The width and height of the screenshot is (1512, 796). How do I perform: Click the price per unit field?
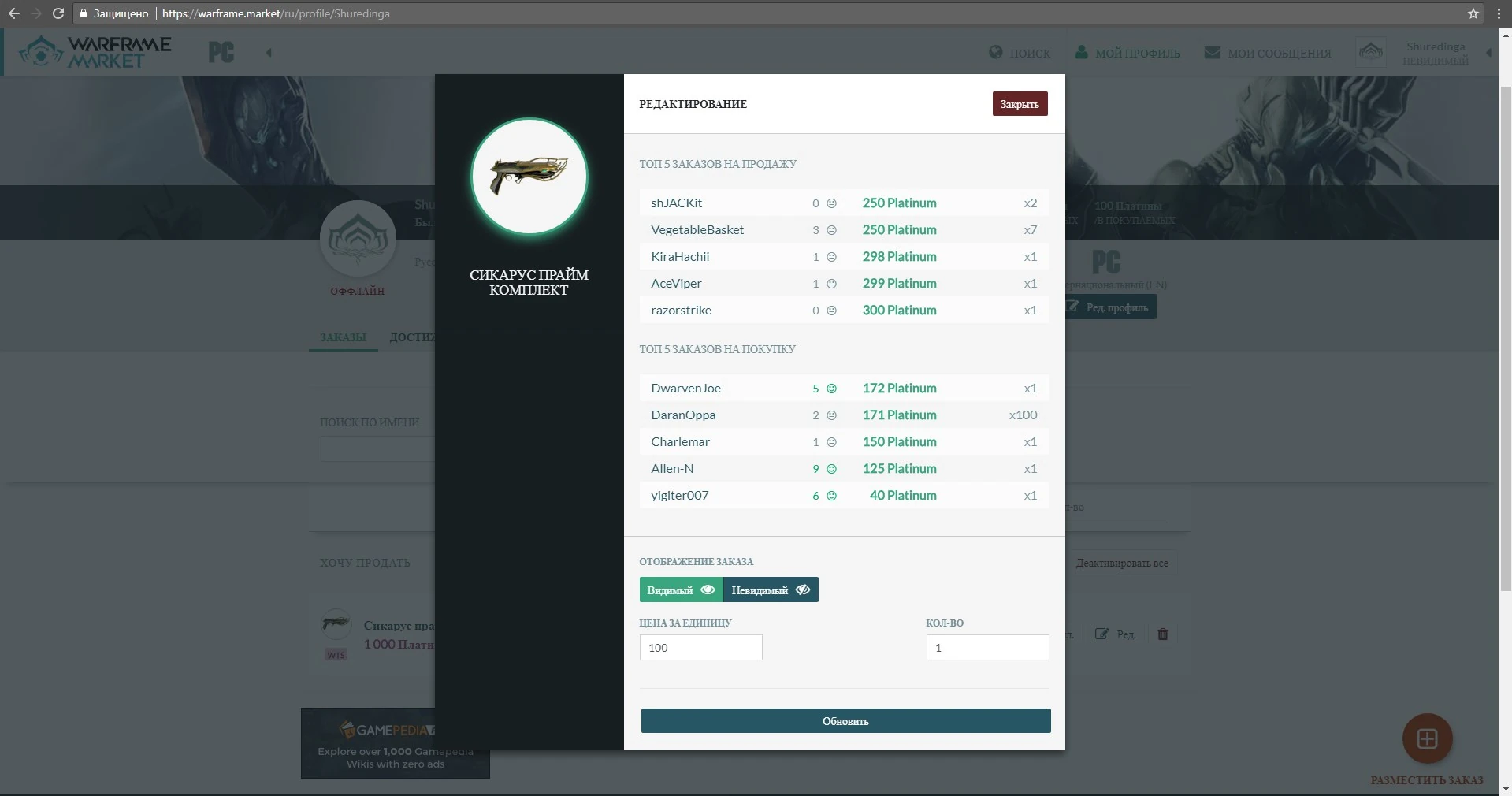click(x=700, y=648)
